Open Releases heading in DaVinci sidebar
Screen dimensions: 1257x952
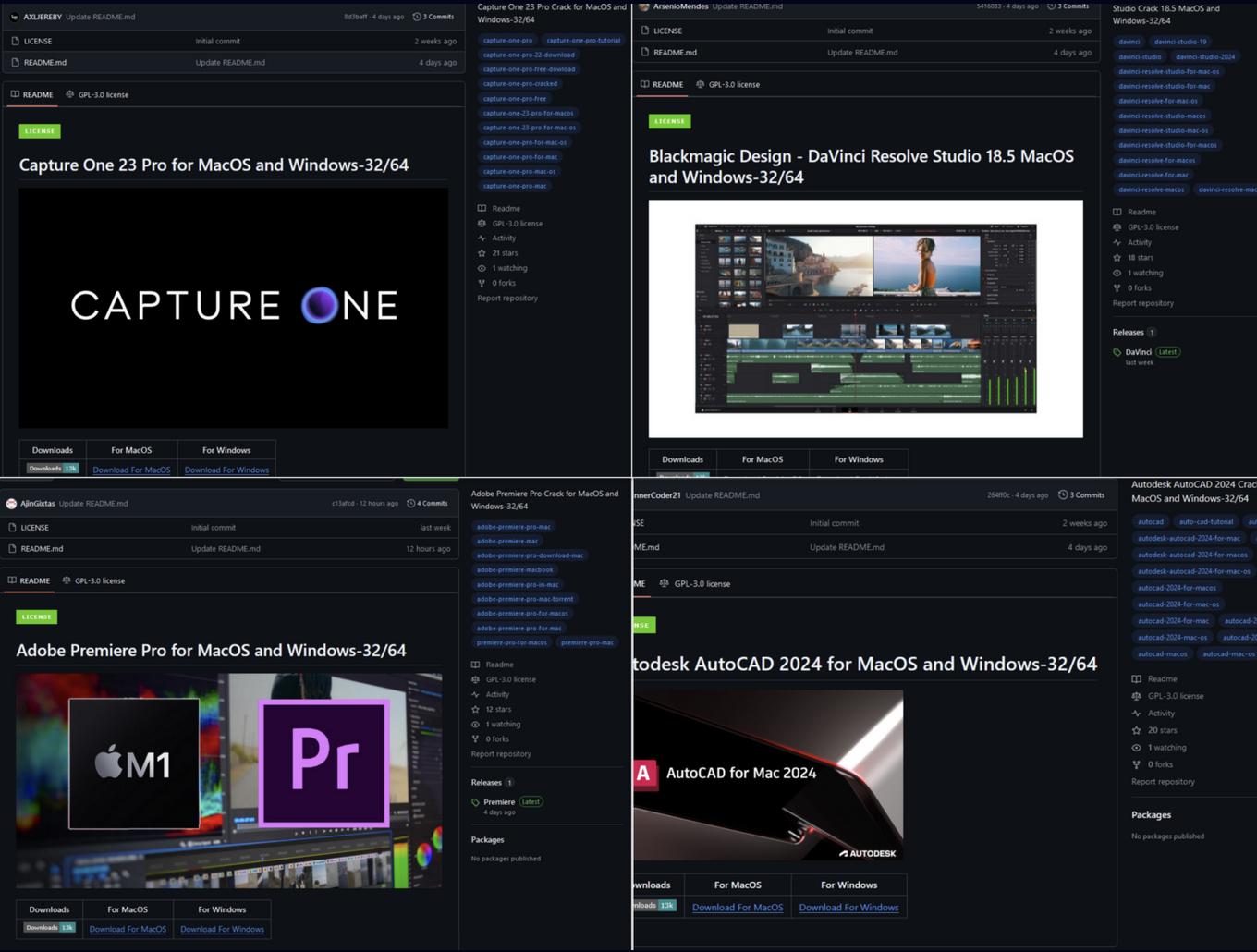coord(1128,332)
